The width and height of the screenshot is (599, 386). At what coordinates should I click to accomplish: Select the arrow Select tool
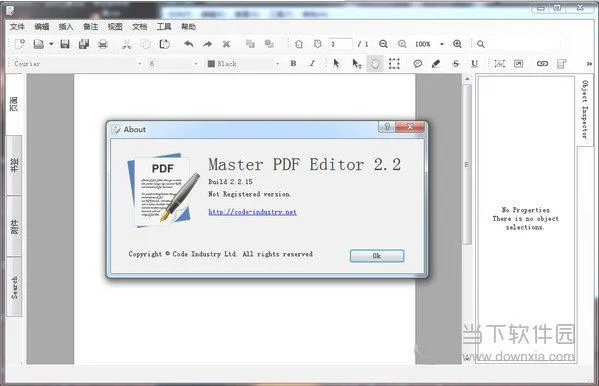click(x=336, y=63)
